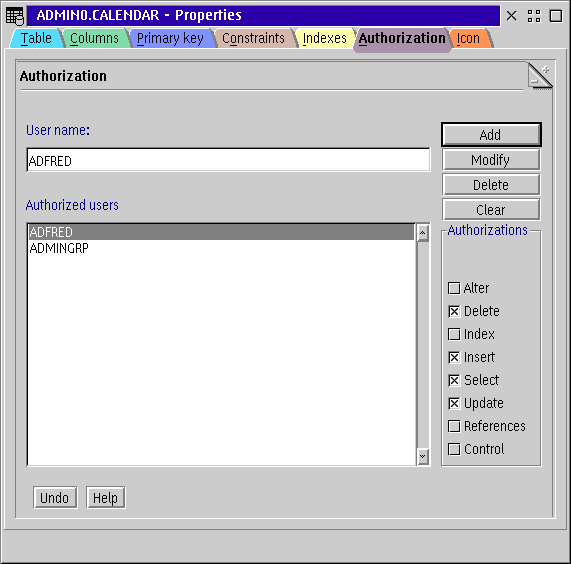Image resolution: width=571 pixels, height=564 pixels.
Task: Click the Modify button
Action: point(491,160)
